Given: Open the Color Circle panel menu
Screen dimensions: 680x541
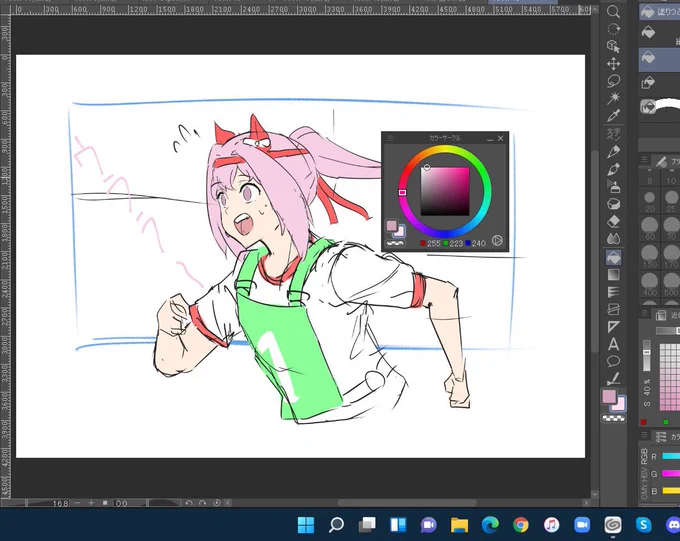Looking at the screenshot, I should [x=390, y=138].
